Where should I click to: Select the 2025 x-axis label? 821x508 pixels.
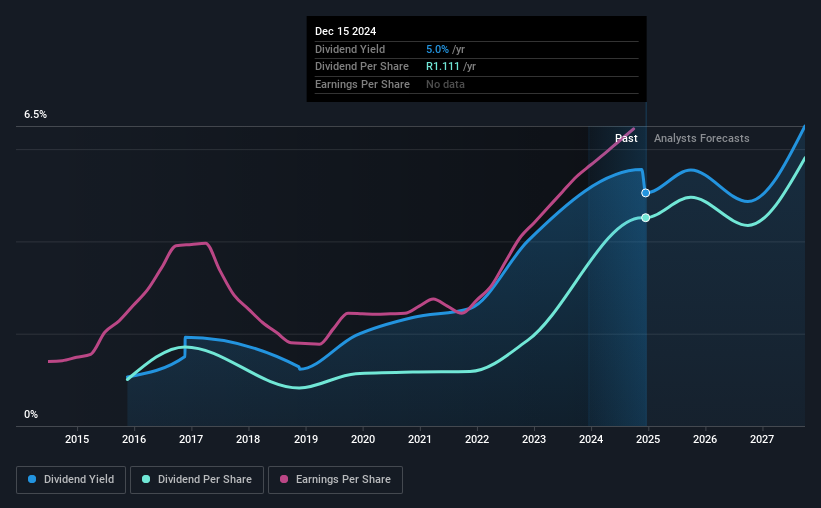click(648, 439)
